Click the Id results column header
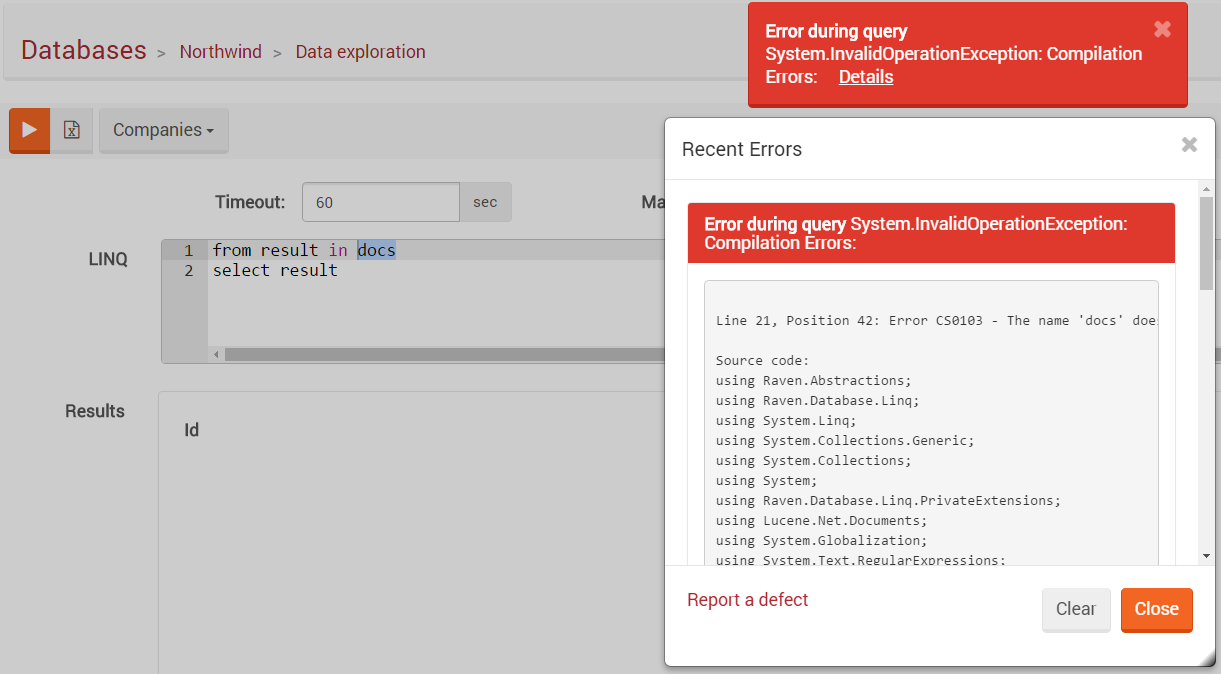The height and width of the screenshot is (674, 1221). 191,430
